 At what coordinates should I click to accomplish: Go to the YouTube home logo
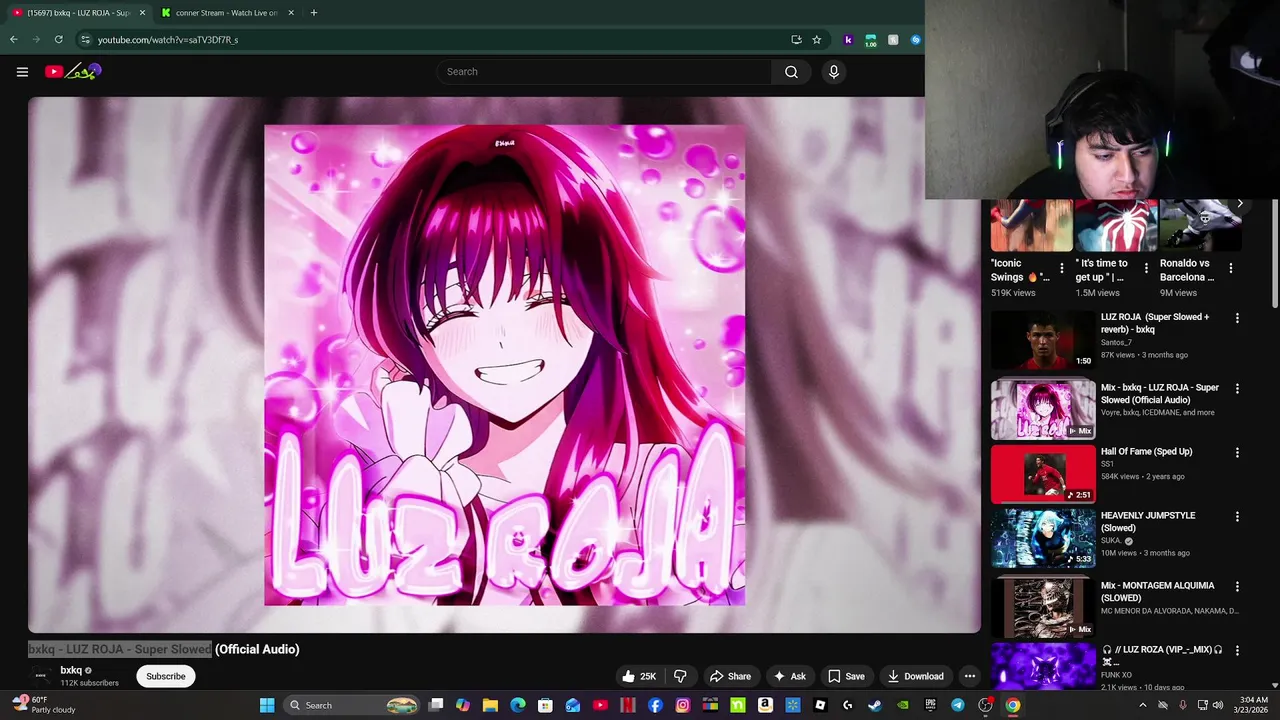tap(73, 71)
